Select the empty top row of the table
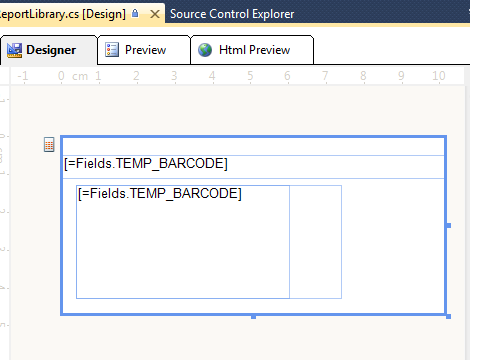 pyautogui.click(x=253, y=147)
